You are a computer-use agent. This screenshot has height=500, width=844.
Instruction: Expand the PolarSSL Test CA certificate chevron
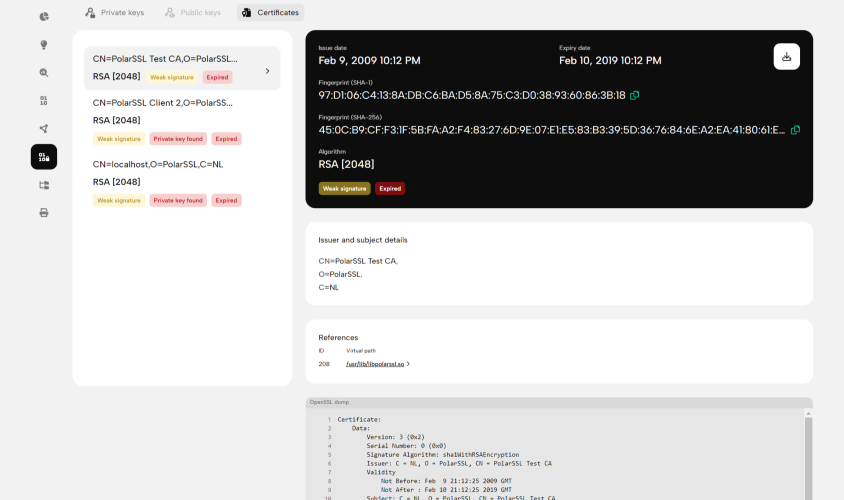[268, 71]
